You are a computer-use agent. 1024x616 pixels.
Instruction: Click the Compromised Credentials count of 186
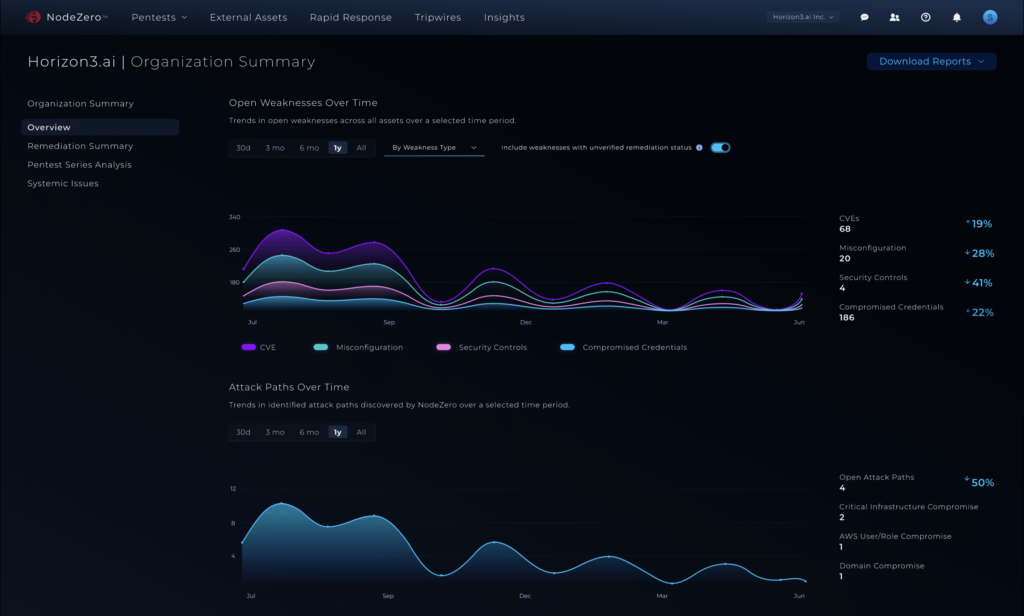tap(847, 317)
